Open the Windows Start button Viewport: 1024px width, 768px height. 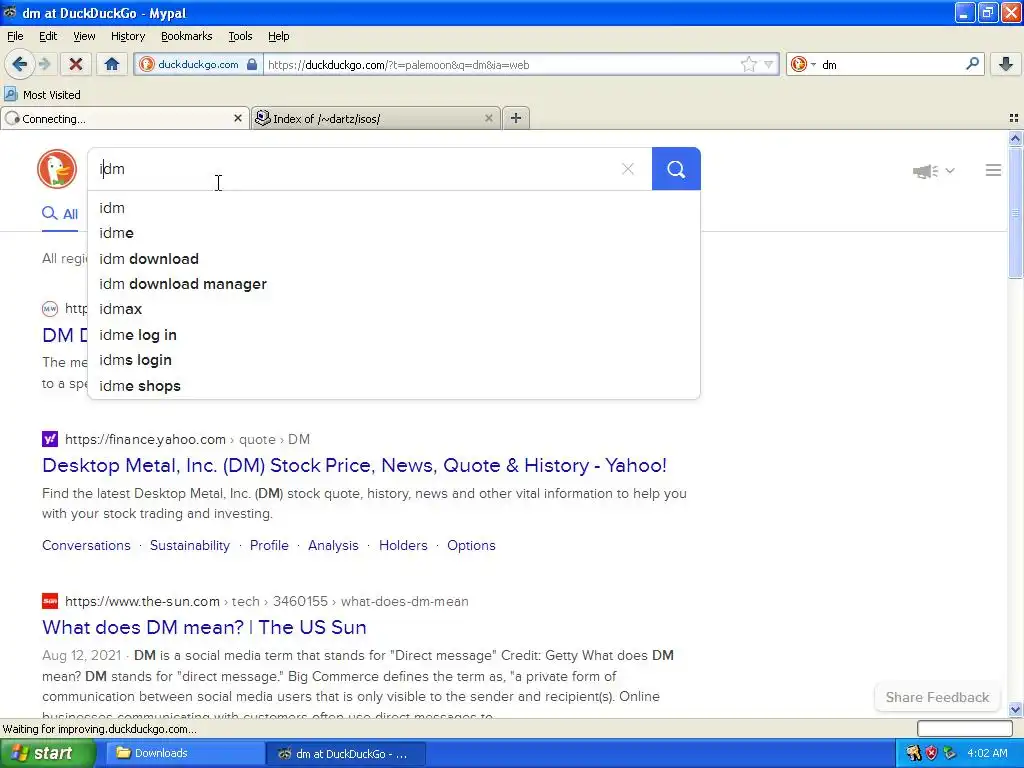[48, 754]
